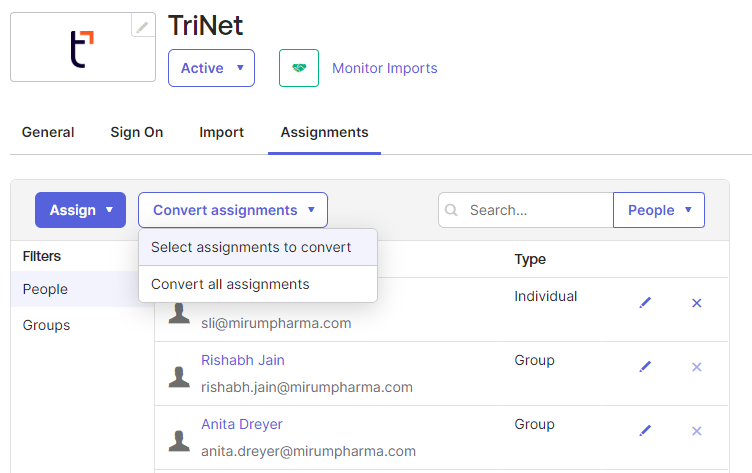
Task: Open the People search scope dropdown
Action: (x=658, y=210)
